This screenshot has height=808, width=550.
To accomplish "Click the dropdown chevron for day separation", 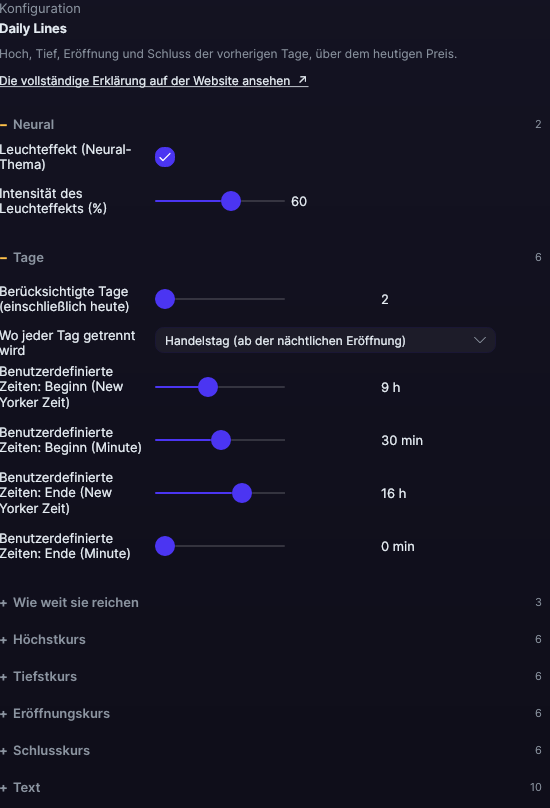I will (x=480, y=341).
